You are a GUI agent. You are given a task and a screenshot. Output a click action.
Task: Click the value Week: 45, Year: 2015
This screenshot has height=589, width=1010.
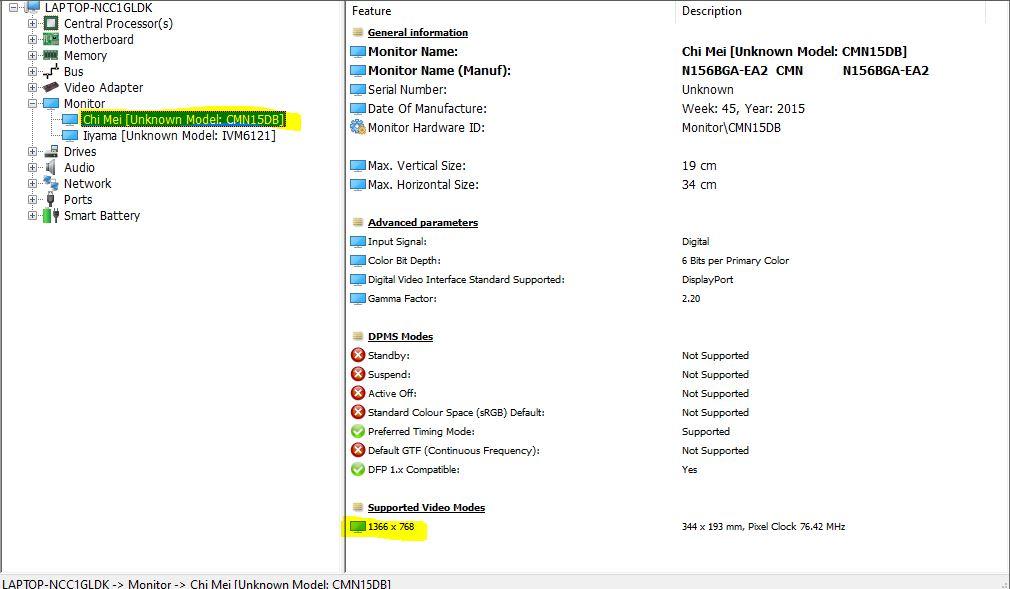[x=743, y=109]
